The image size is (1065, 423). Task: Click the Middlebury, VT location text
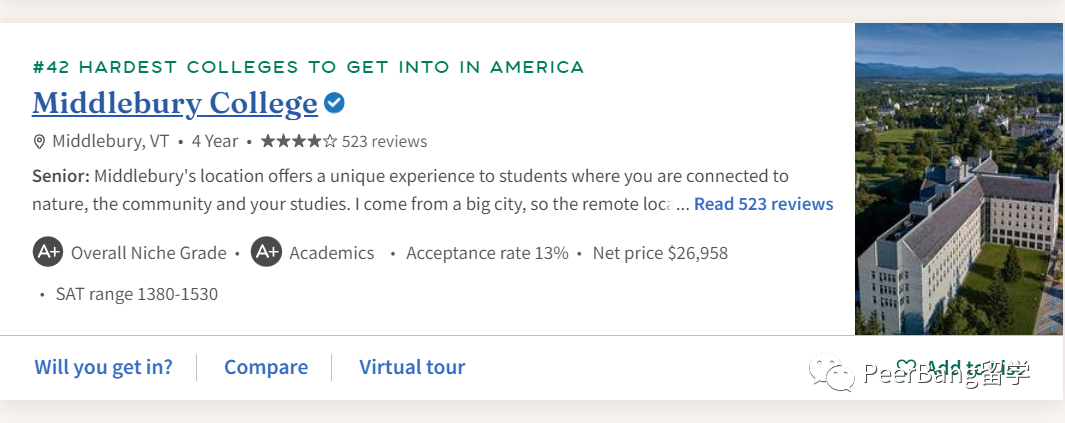coord(110,141)
